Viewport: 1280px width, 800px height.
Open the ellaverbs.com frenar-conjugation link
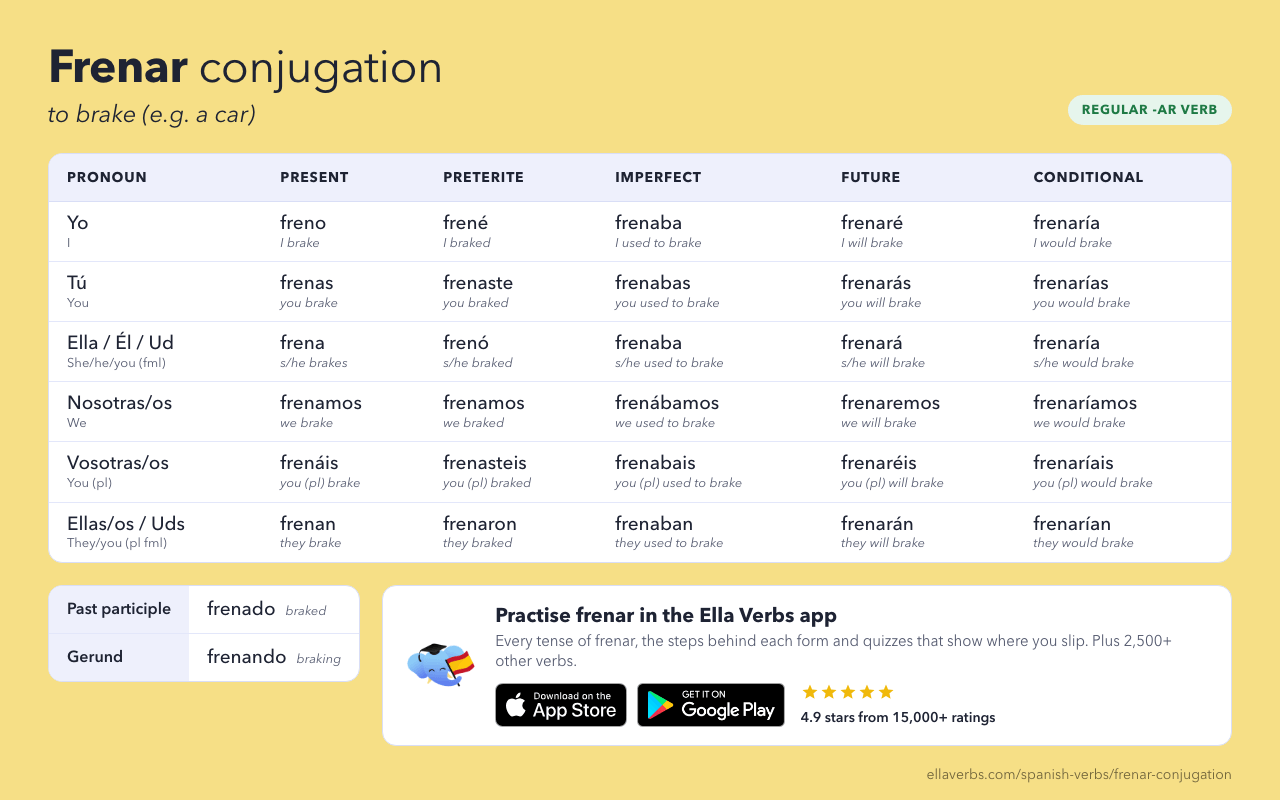(x=1079, y=774)
